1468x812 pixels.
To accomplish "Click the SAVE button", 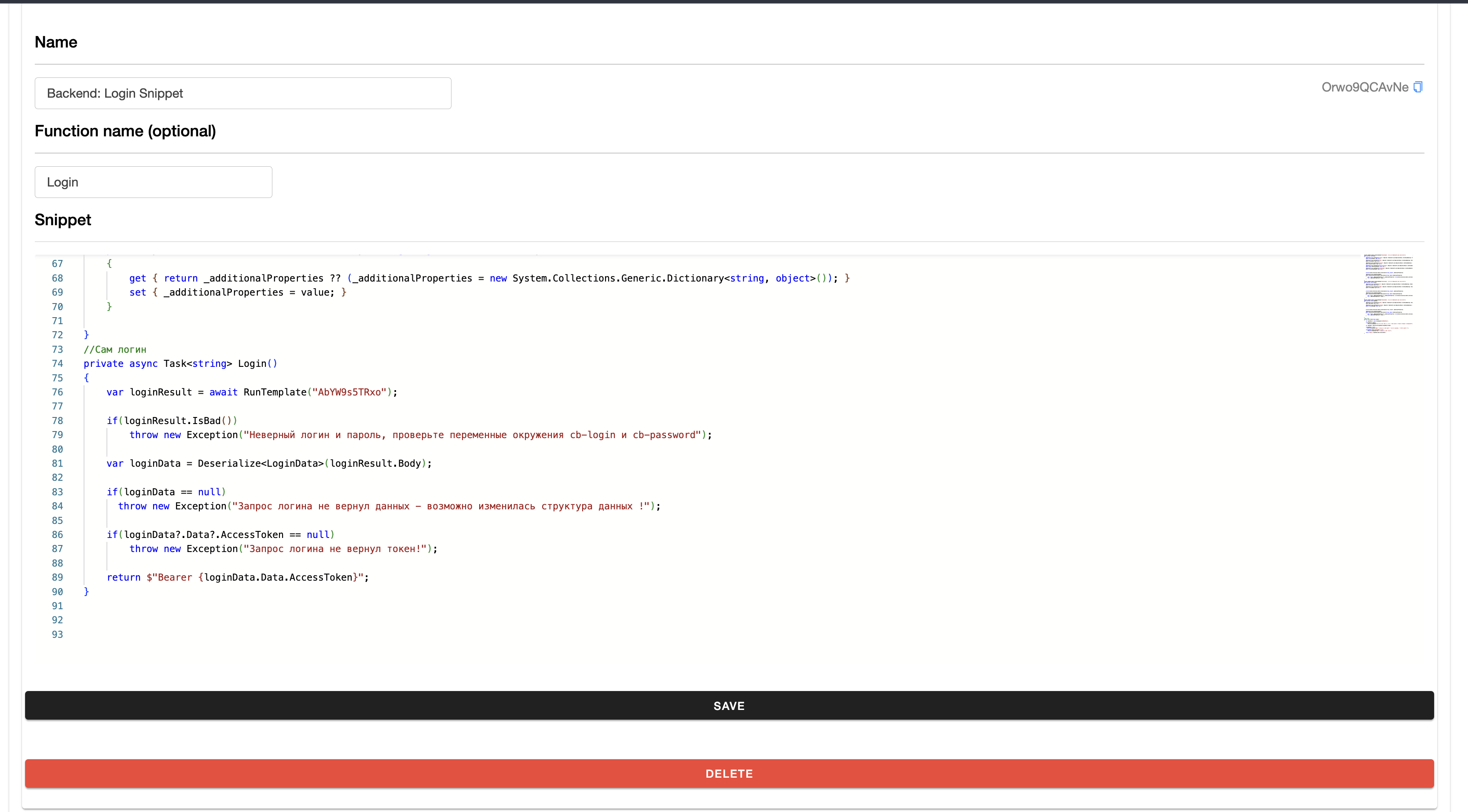I will click(x=729, y=706).
